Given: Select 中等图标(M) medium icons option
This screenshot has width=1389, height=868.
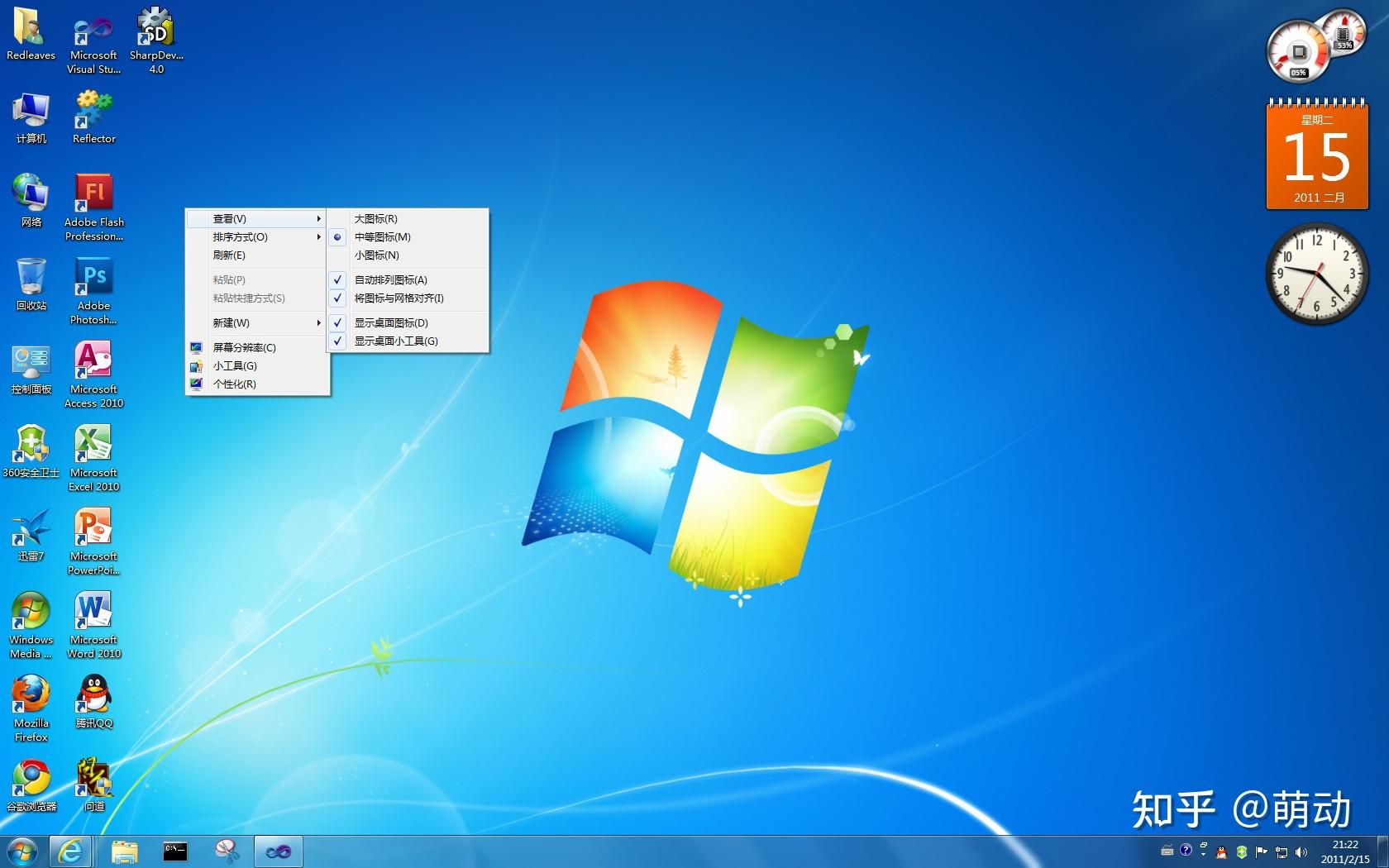Looking at the screenshot, I should (x=408, y=237).
